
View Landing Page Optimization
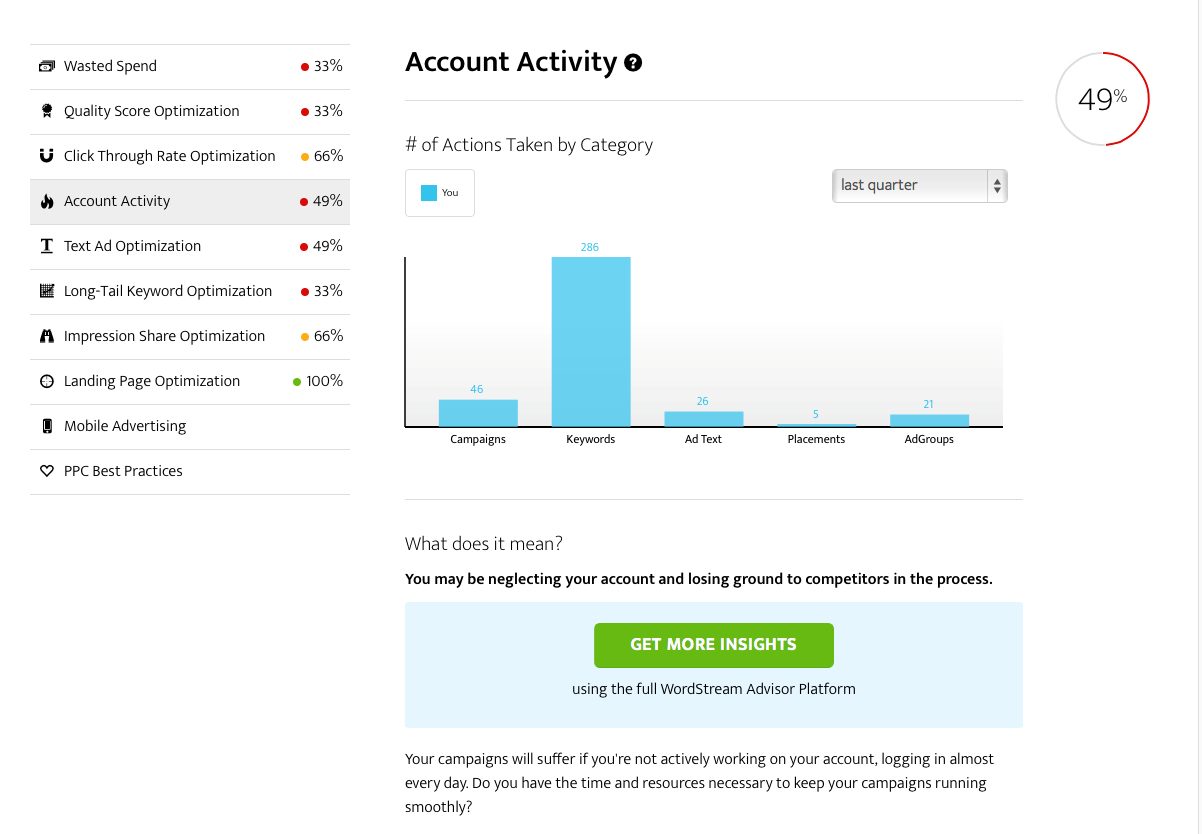click(190, 381)
